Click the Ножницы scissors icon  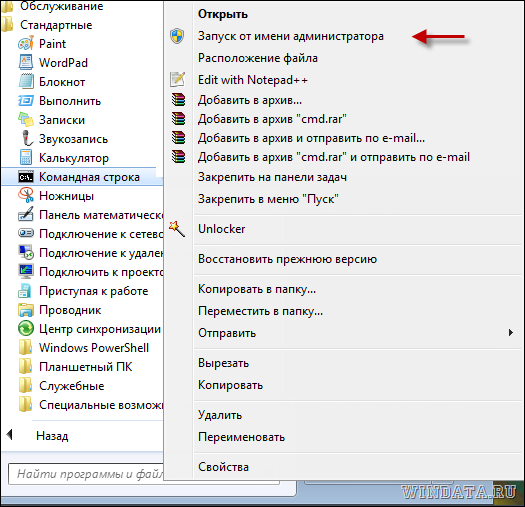(26, 196)
